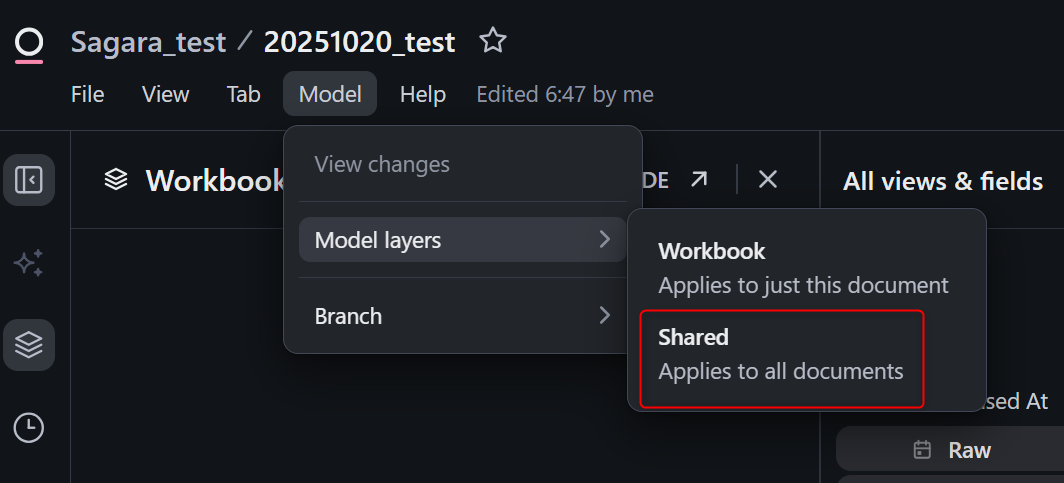Expand the Branch submenu
Screen dimensions: 1064x483
pyautogui.click(x=462, y=316)
